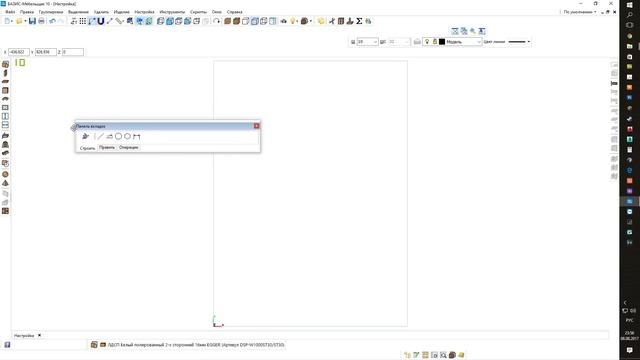Undo the last action with undo arrow
This screenshot has width=640, height=360.
click(x=52, y=21)
